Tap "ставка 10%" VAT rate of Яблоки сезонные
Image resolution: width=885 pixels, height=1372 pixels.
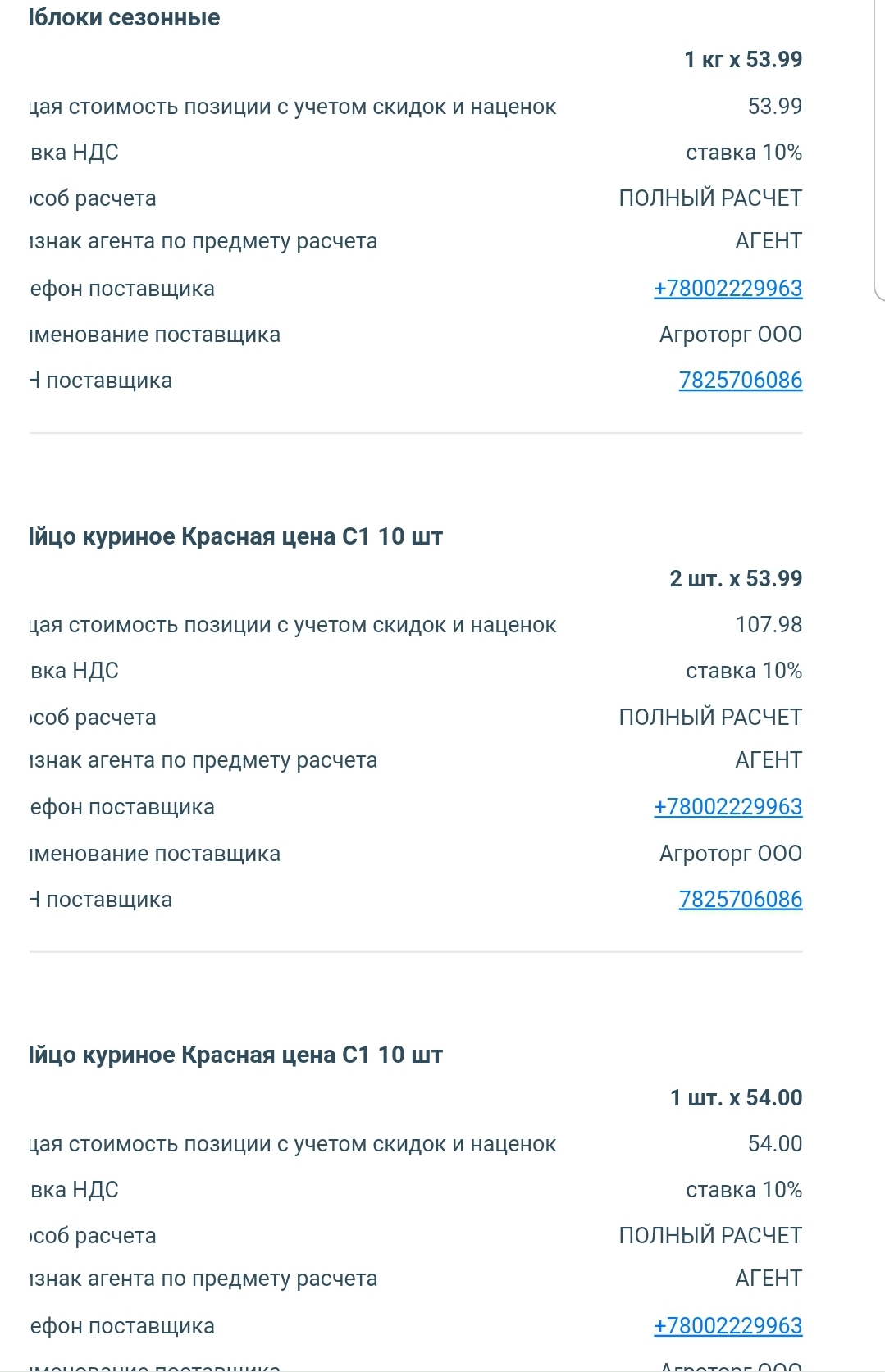(743, 153)
